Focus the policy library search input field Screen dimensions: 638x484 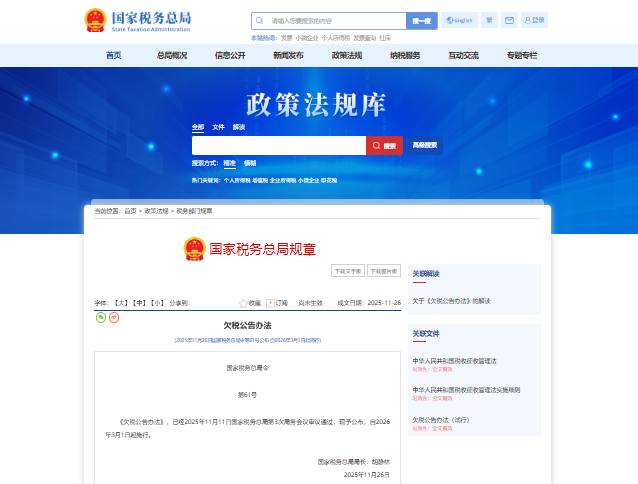click(279, 146)
